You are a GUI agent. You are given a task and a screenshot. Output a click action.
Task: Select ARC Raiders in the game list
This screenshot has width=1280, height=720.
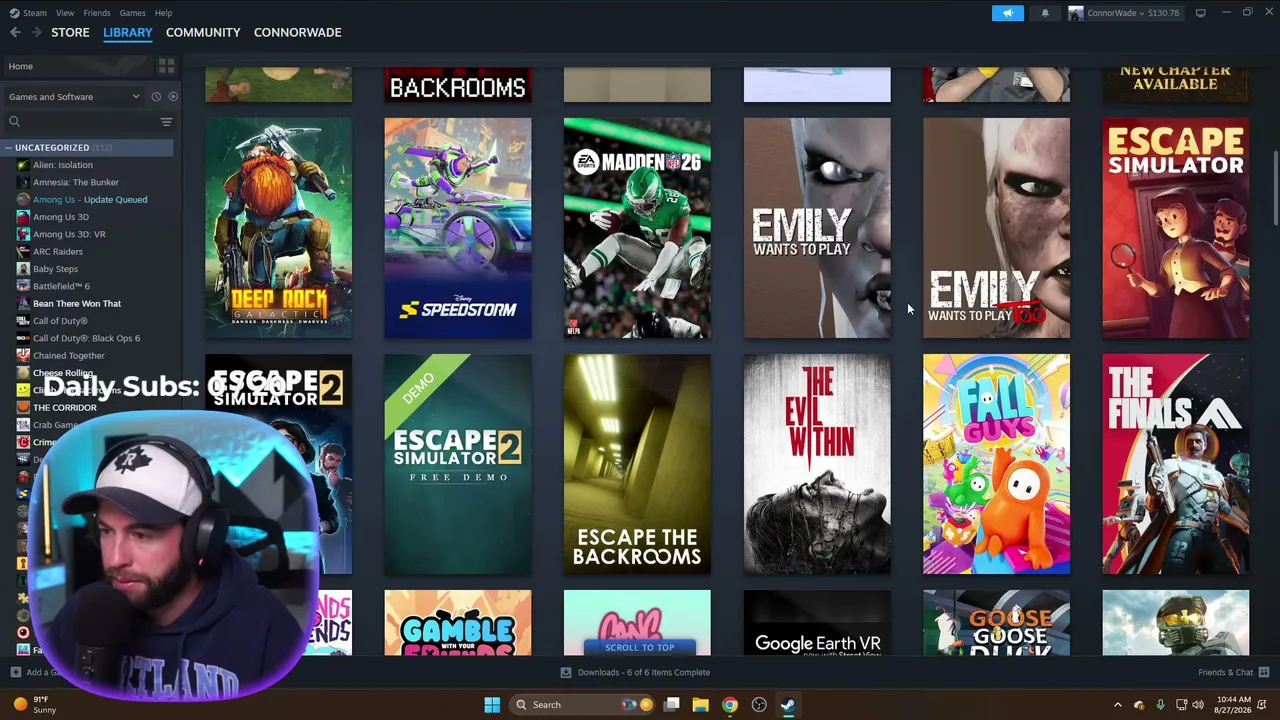tap(58, 252)
